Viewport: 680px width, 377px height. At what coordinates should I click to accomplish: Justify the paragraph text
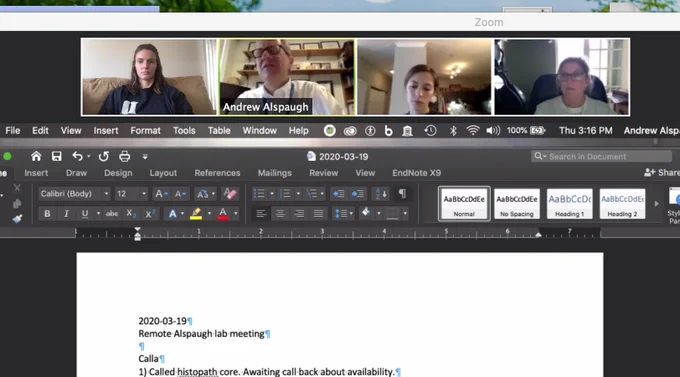pos(318,213)
